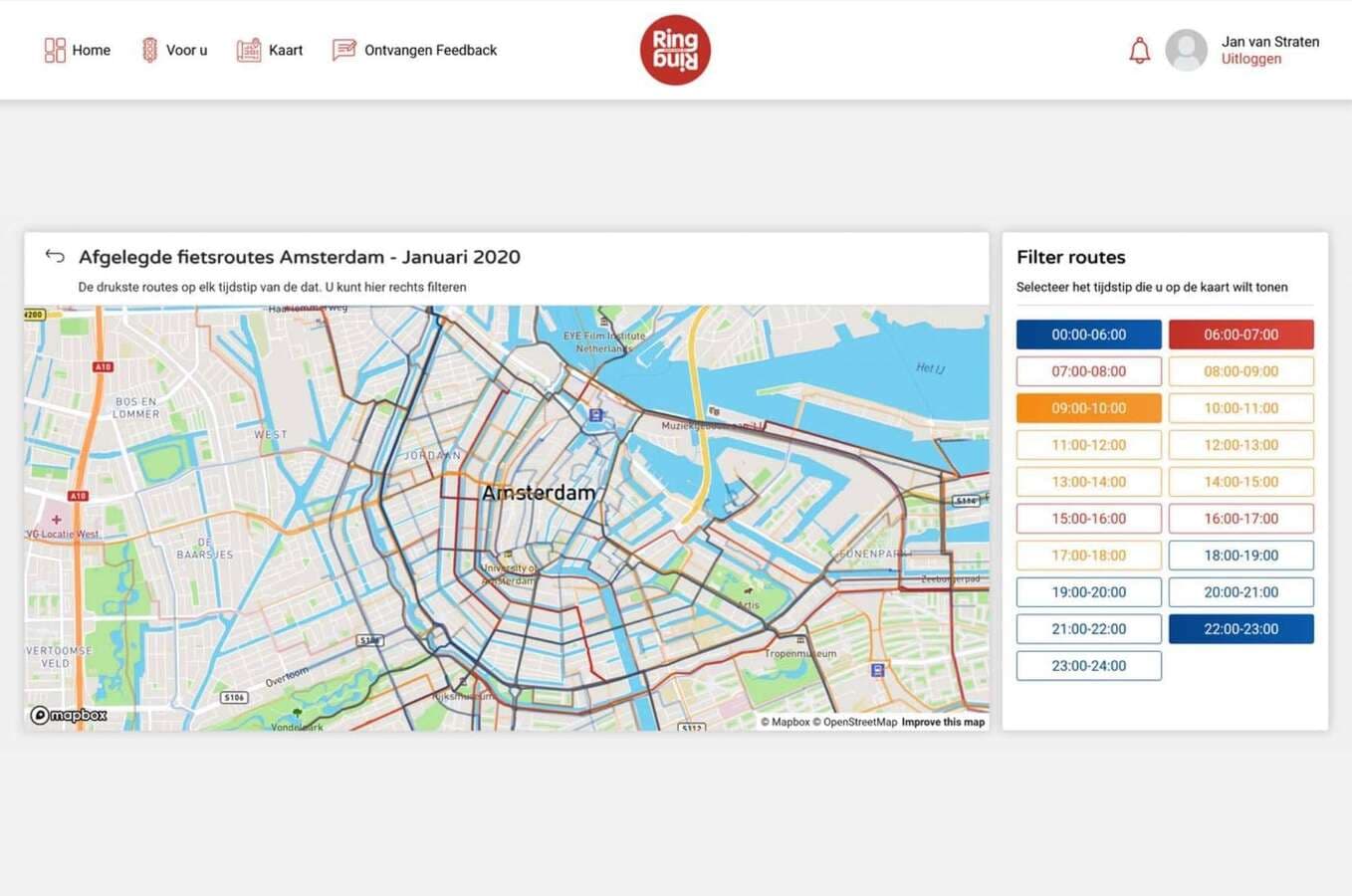Click the Uitloggen link

(x=1250, y=59)
